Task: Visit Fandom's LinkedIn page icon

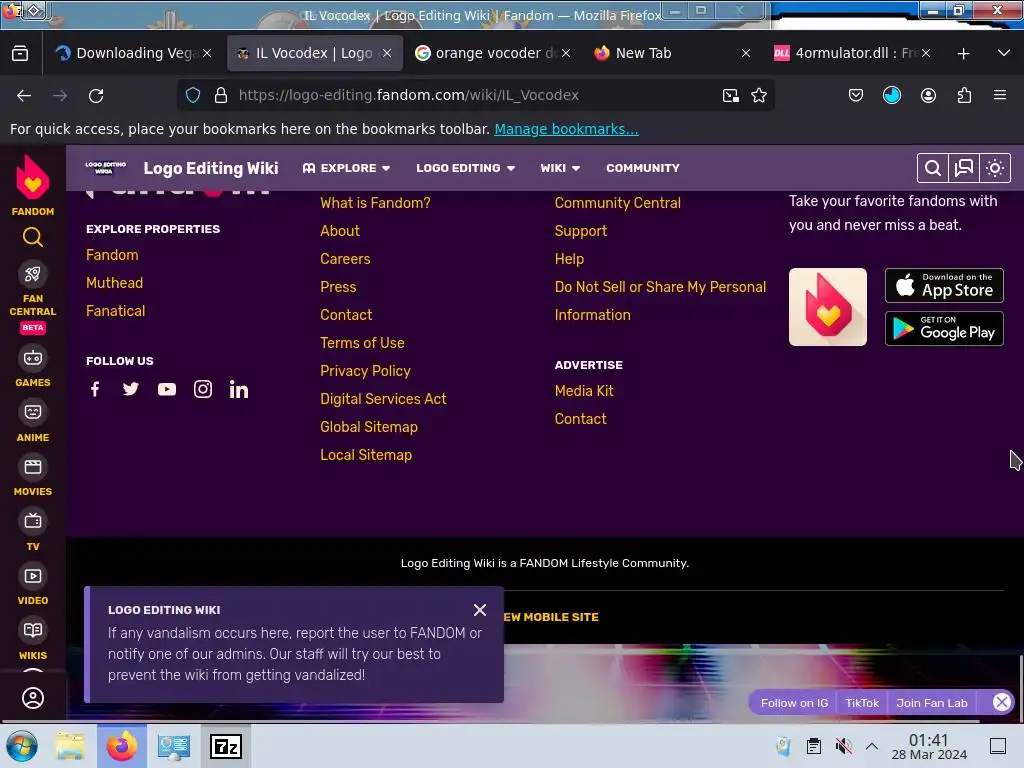Action: tap(238, 389)
